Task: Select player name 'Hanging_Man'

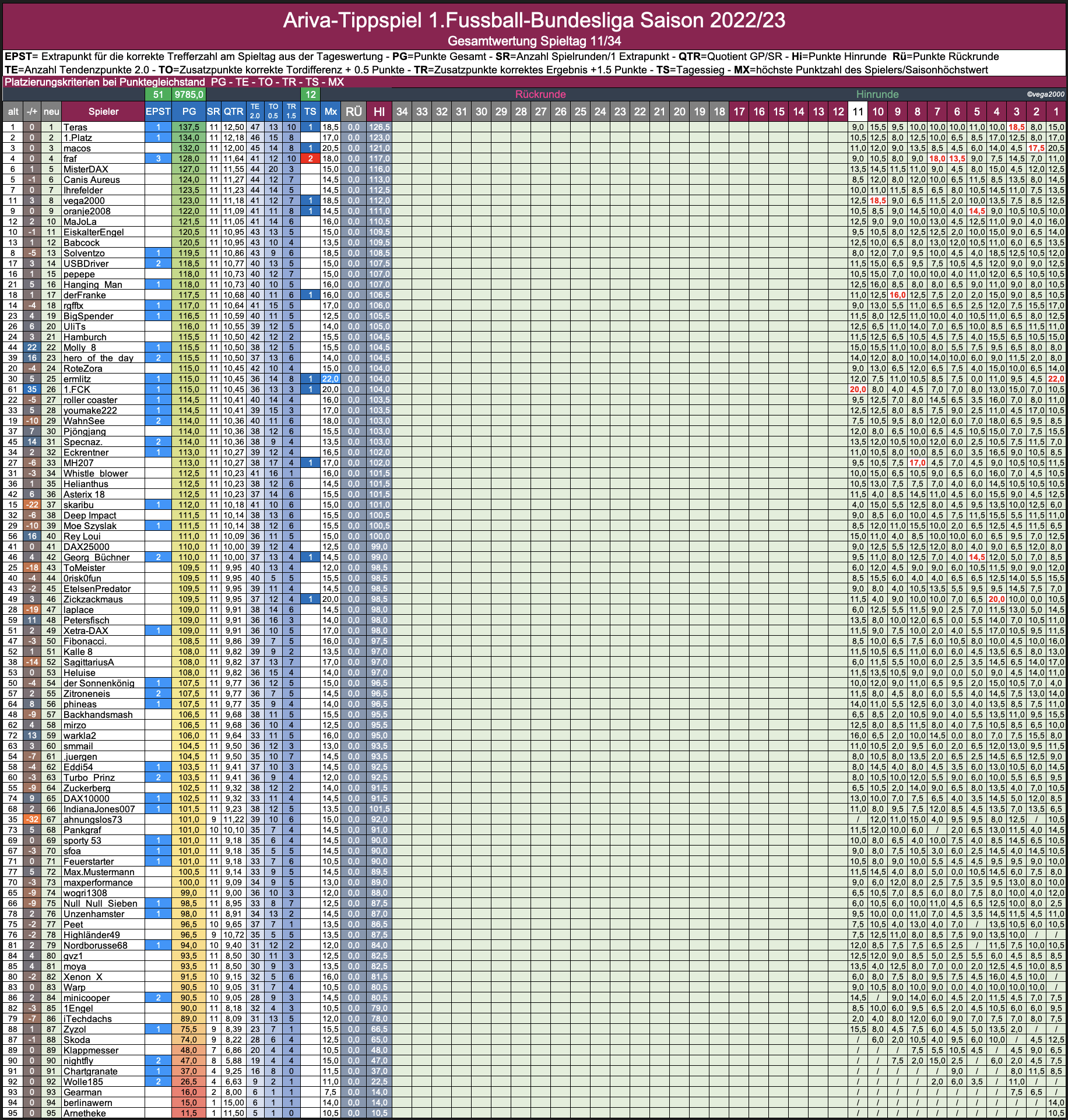Action: [93, 284]
